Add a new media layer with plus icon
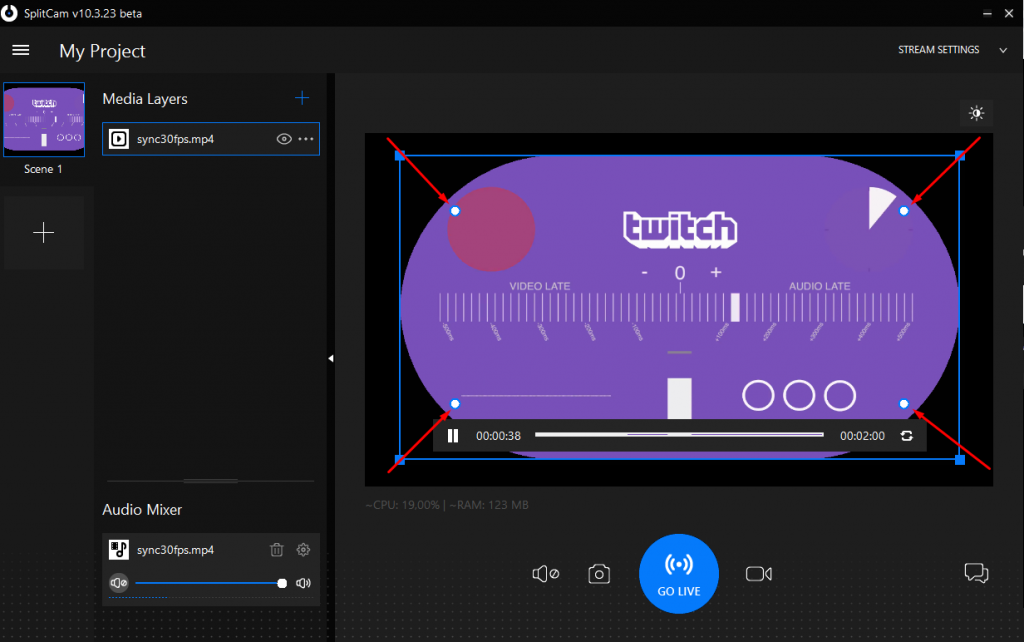The width and height of the screenshot is (1024, 642). [302, 98]
